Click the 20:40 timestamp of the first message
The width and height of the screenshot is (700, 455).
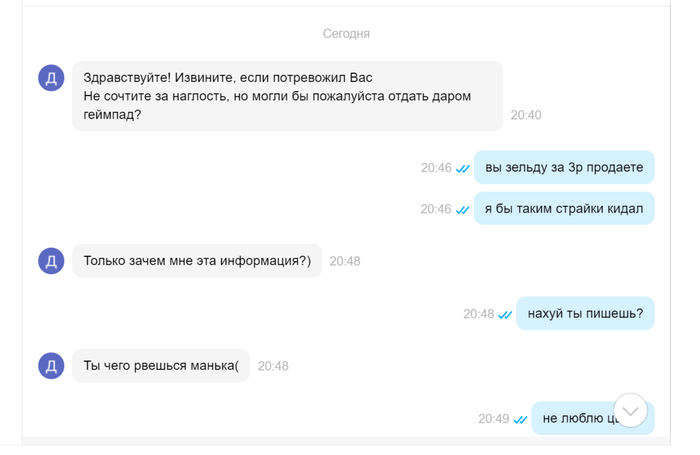click(x=526, y=115)
